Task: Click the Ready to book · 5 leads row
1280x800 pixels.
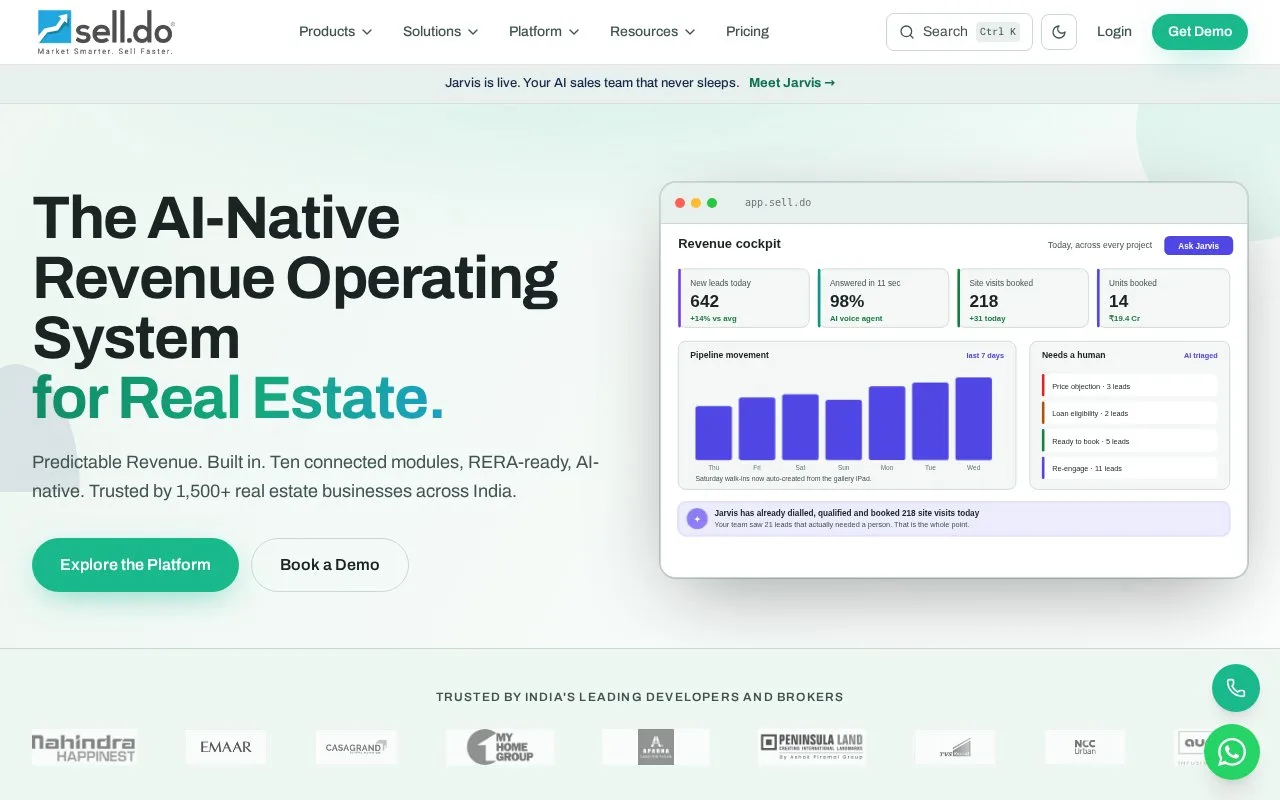Action: tap(1130, 441)
